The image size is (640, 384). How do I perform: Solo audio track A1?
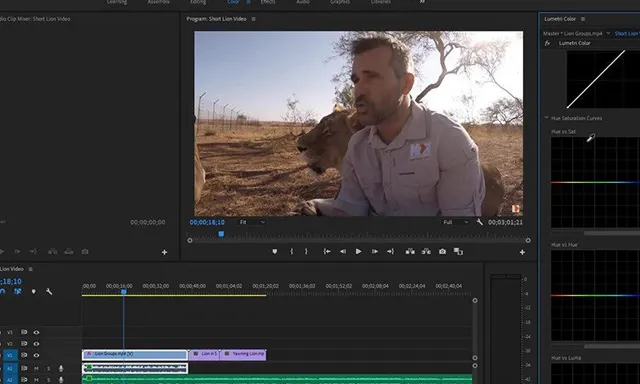(49, 368)
